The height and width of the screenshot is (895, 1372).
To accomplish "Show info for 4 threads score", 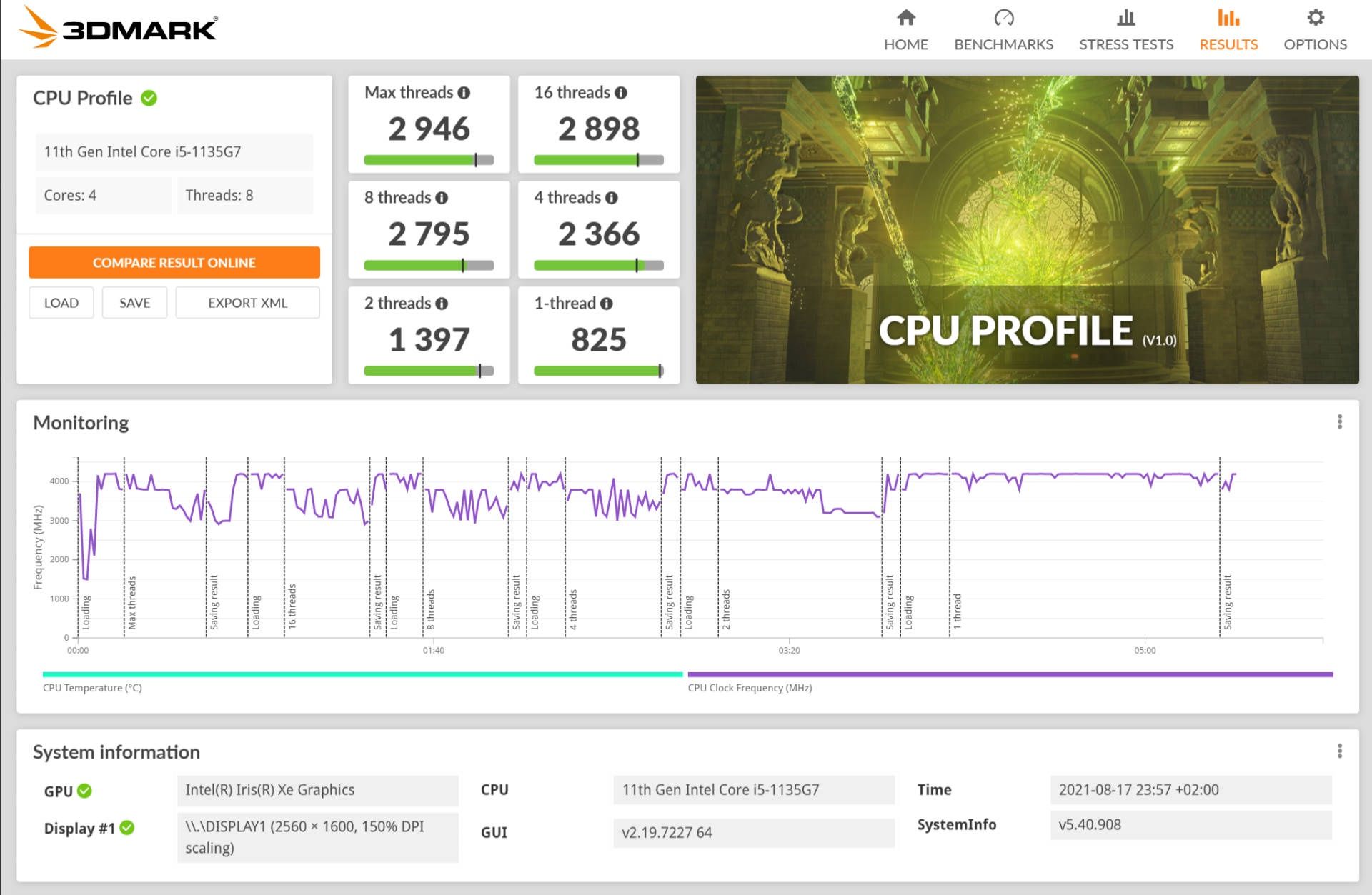I will [612, 198].
